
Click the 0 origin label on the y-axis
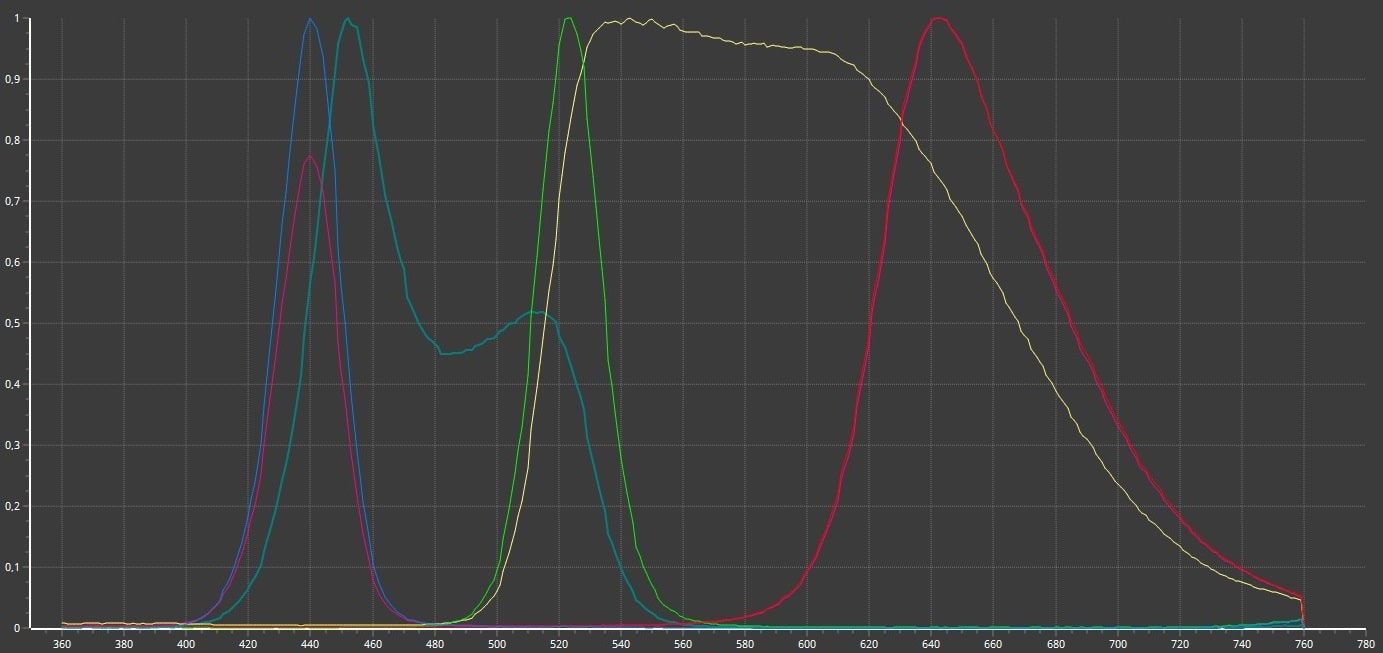pyautogui.click(x=17, y=628)
